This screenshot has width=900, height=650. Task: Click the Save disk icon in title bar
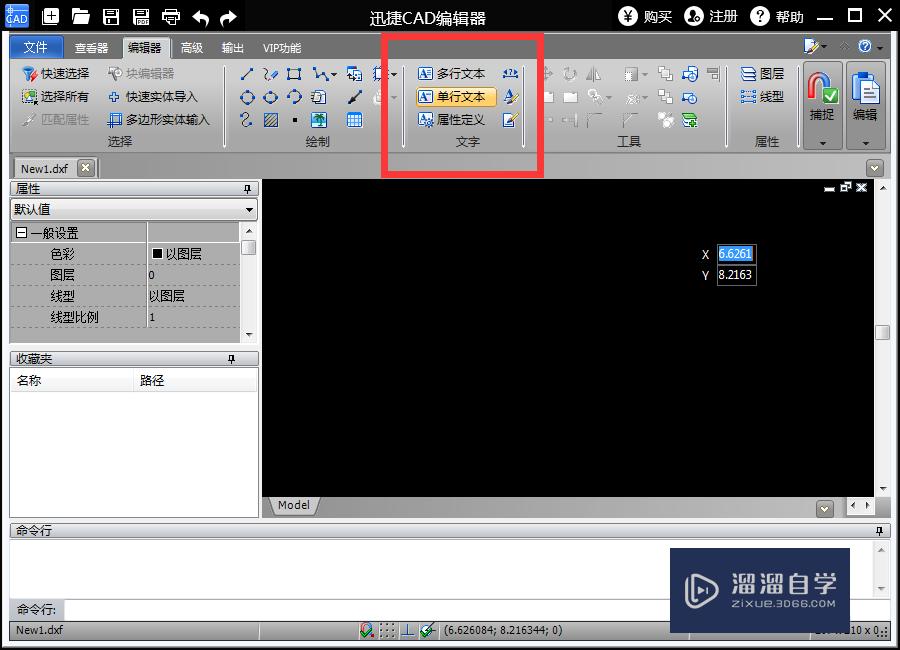111,17
